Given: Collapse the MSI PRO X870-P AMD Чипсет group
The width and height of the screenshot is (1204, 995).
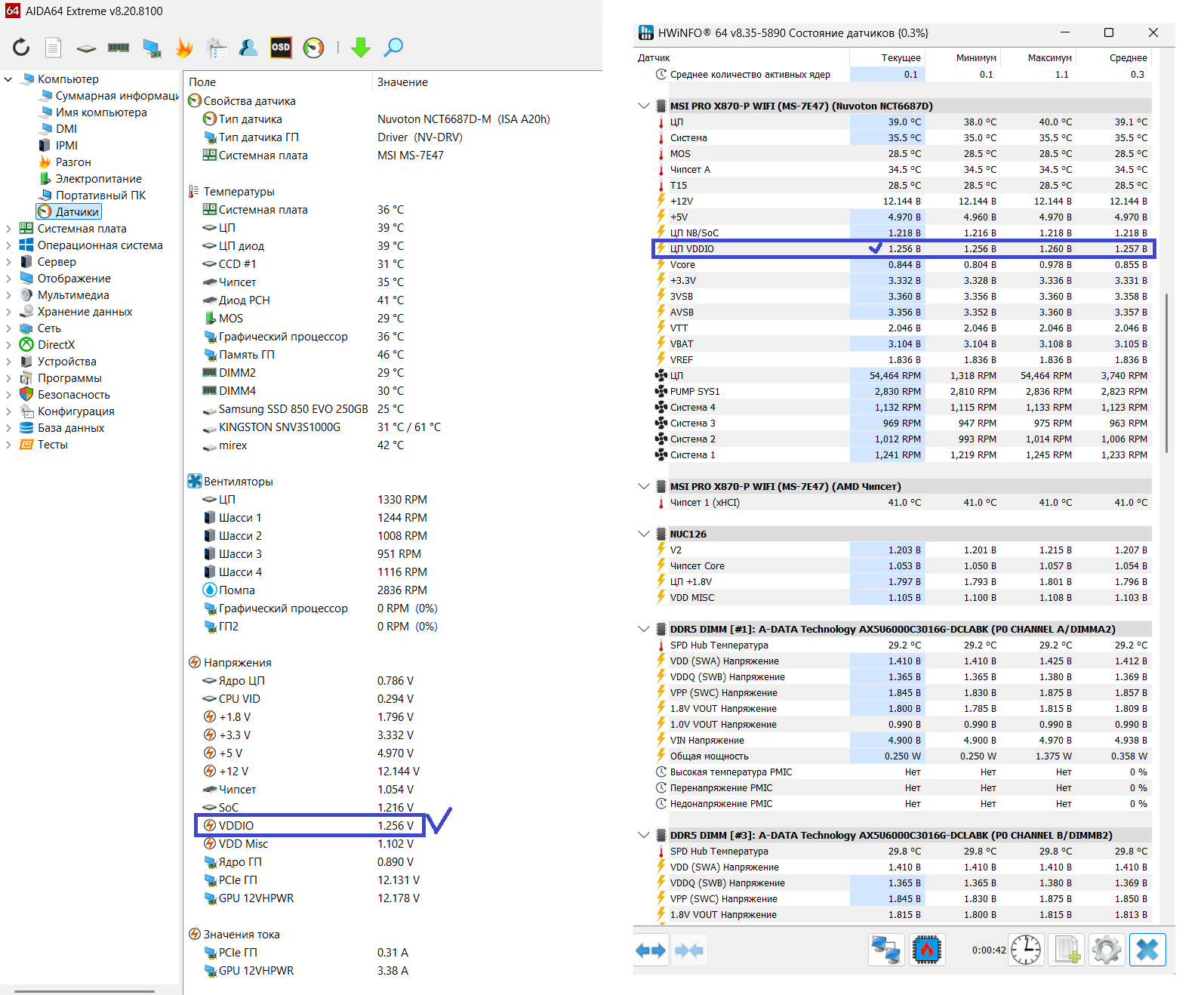Looking at the screenshot, I should (x=644, y=487).
